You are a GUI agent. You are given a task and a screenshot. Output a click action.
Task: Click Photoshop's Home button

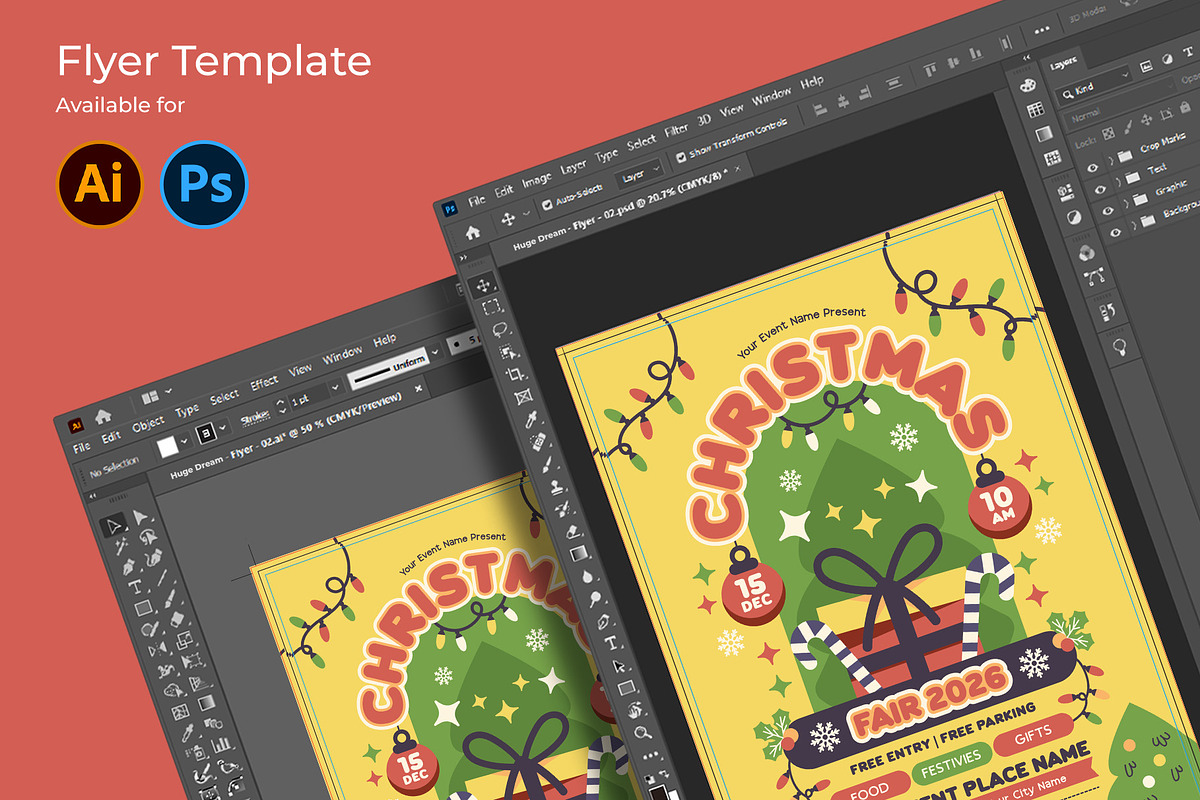pos(473,232)
